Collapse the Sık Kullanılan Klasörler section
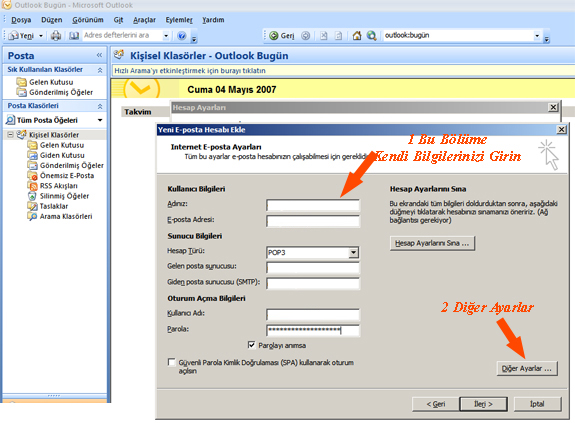575x423 pixels. [x=100, y=70]
